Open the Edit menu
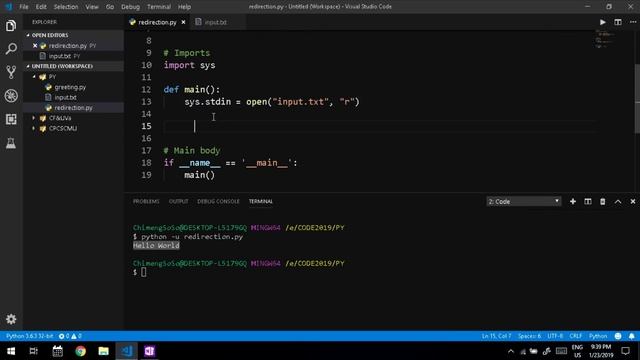Image resolution: width=640 pixels, height=360 pixels. pyautogui.click(x=41, y=7)
